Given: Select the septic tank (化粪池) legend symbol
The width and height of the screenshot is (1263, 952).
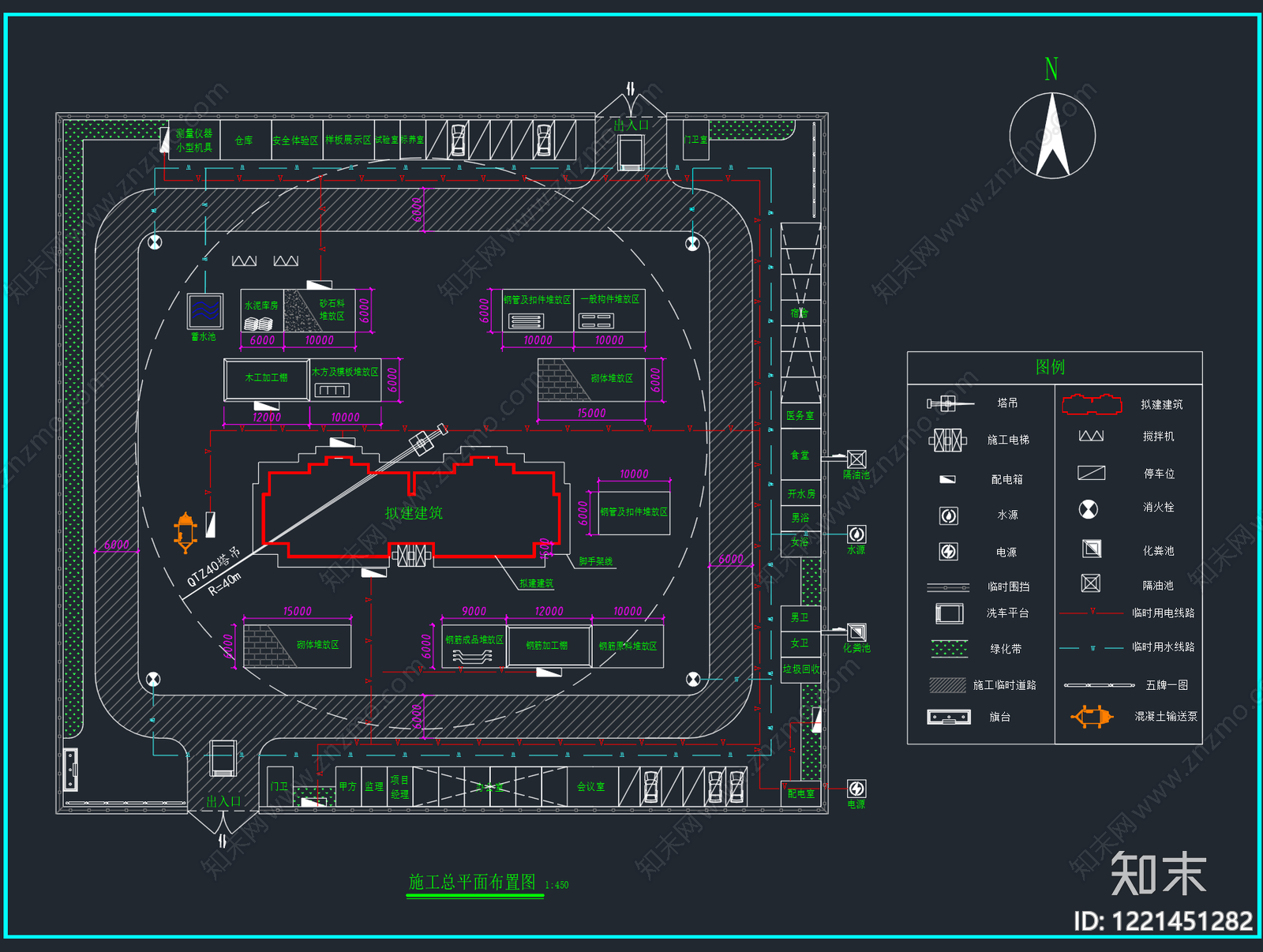Looking at the screenshot, I should (x=1092, y=549).
